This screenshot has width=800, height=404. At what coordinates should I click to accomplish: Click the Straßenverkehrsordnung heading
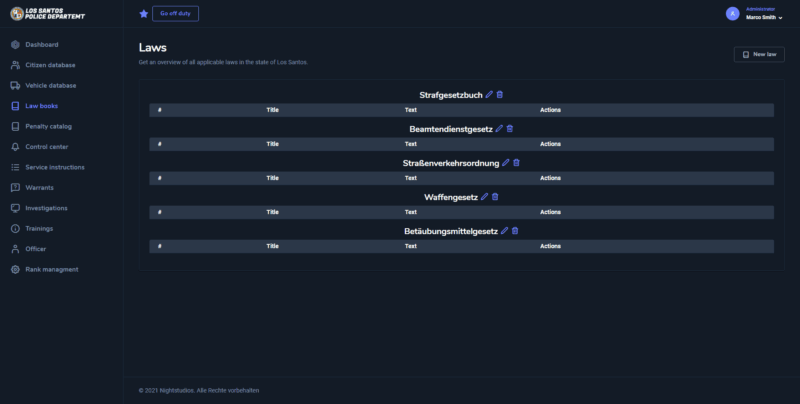[x=451, y=163]
